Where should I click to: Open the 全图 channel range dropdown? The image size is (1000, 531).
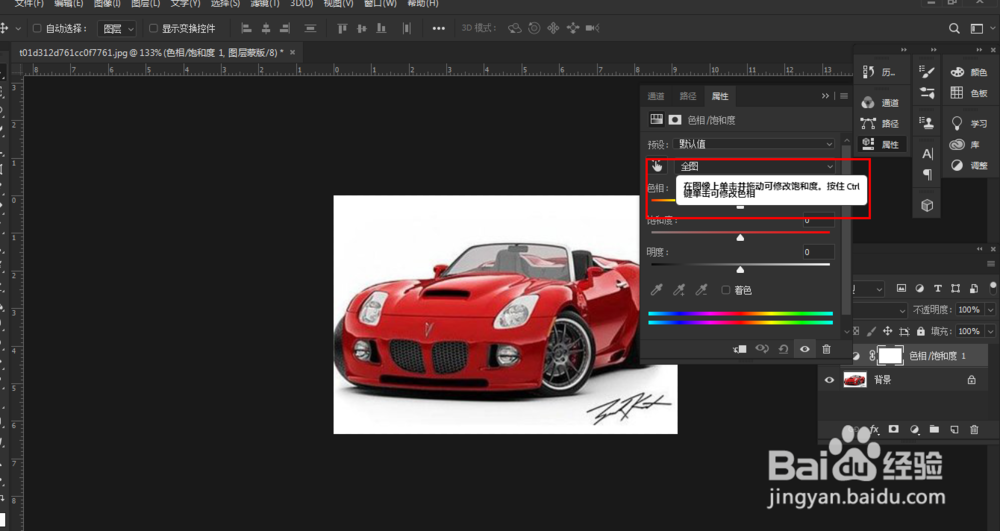point(755,166)
